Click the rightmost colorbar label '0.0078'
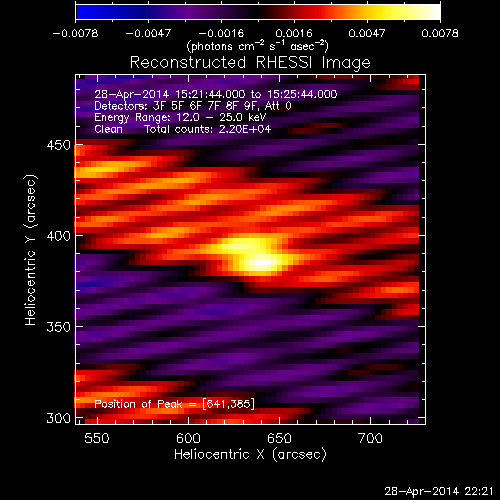500x500 pixels. [440, 33]
